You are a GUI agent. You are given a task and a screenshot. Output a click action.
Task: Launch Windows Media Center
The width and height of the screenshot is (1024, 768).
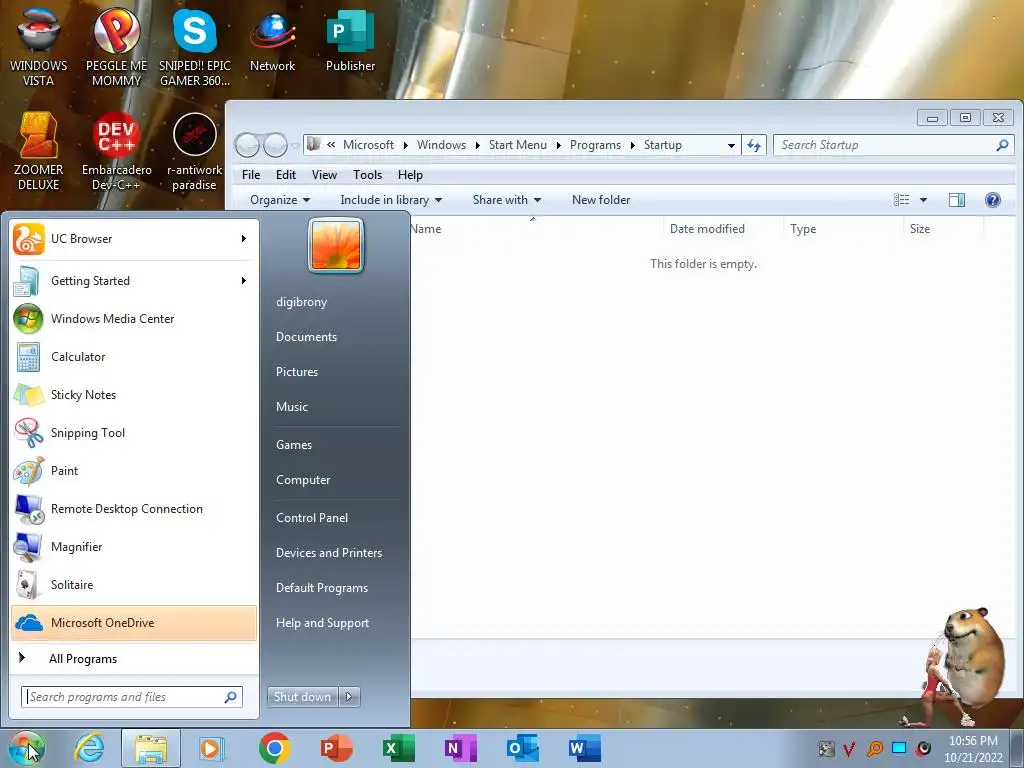[x=134, y=319]
